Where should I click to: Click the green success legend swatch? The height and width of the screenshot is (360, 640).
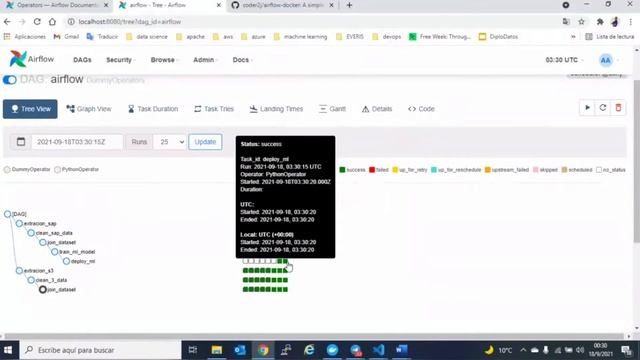pyautogui.click(x=342, y=170)
